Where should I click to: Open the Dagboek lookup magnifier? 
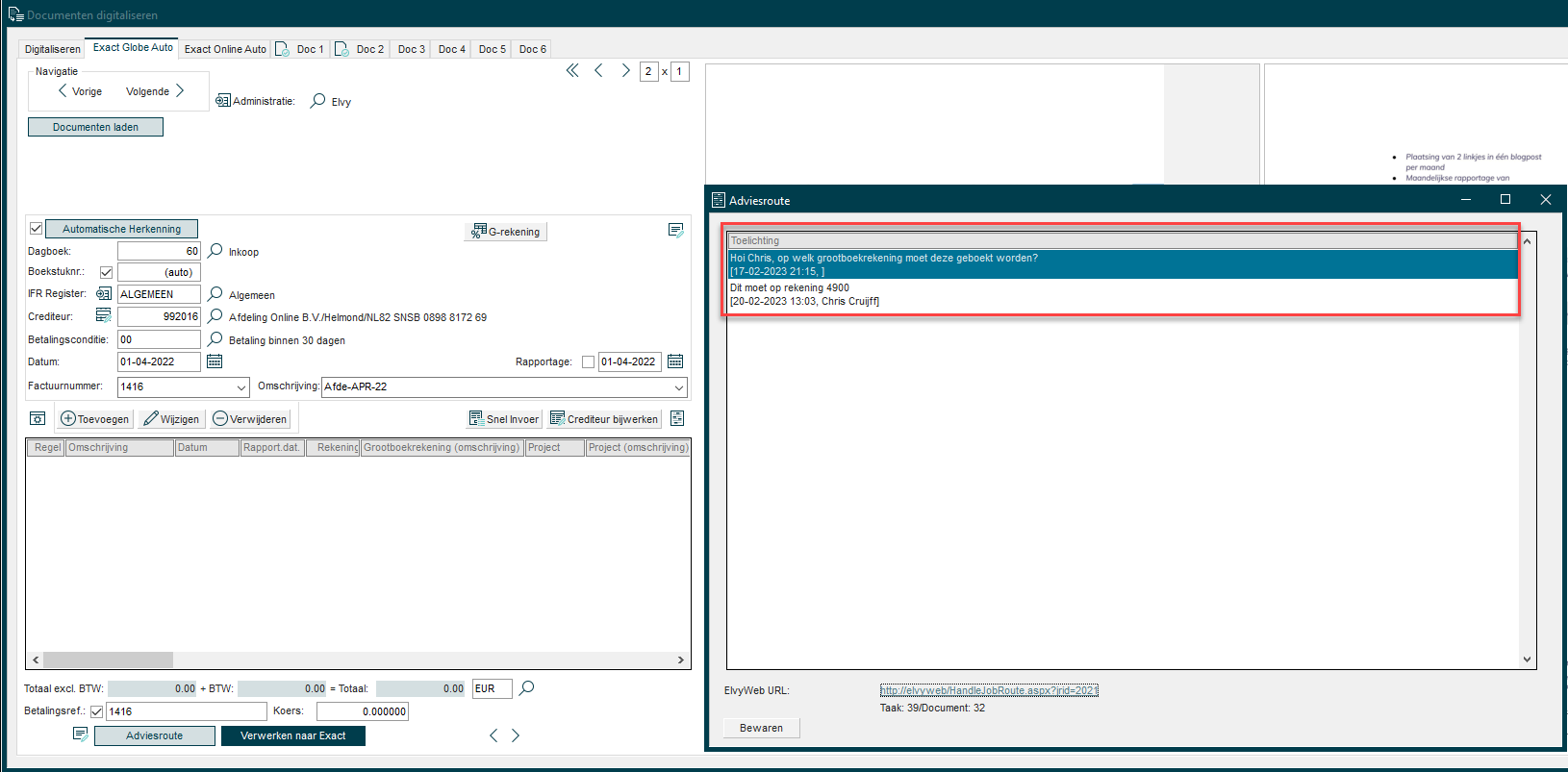click(215, 251)
